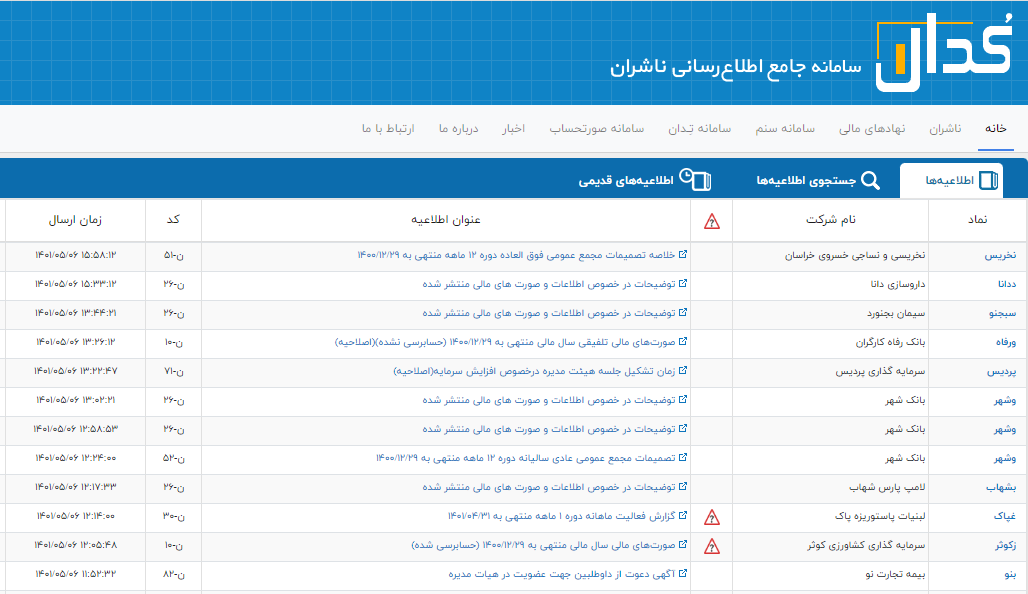This screenshot has width=1028, height=594.
Task: Open the ورفاه symbol link
Action: pos(1006,342)
